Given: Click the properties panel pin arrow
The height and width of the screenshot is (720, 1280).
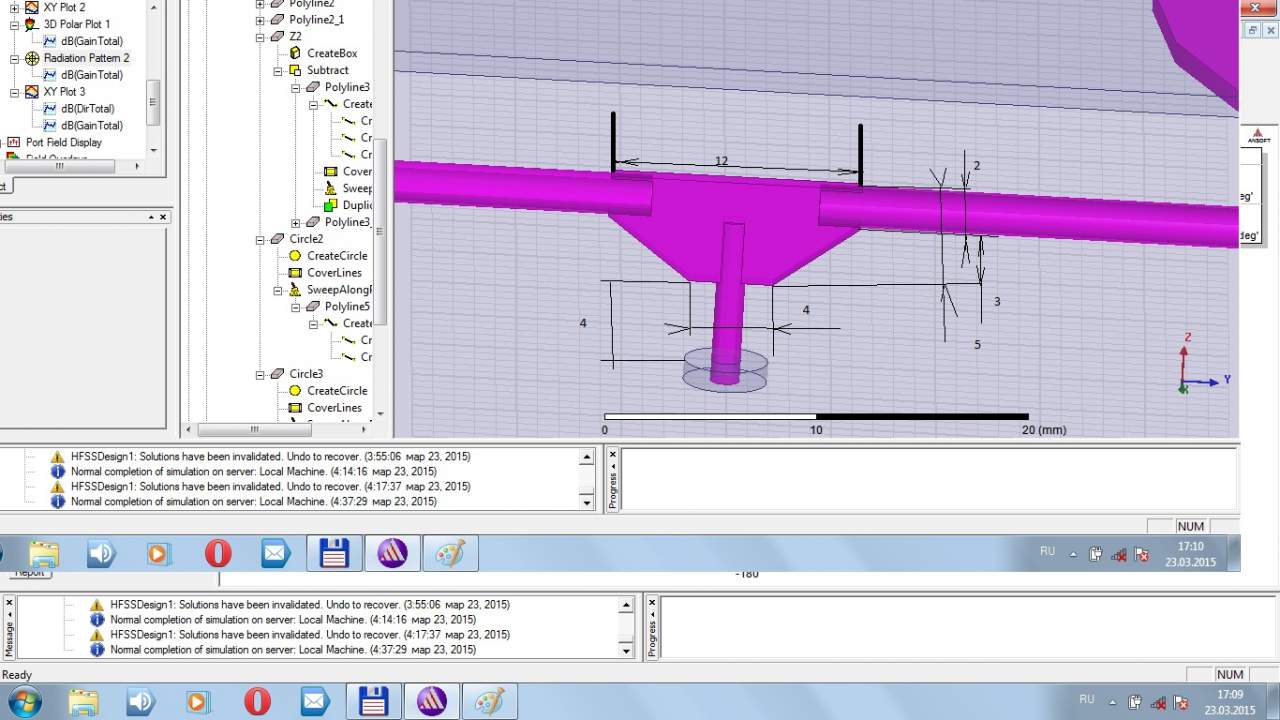Looking at the screenshot, I should (152, 217).
